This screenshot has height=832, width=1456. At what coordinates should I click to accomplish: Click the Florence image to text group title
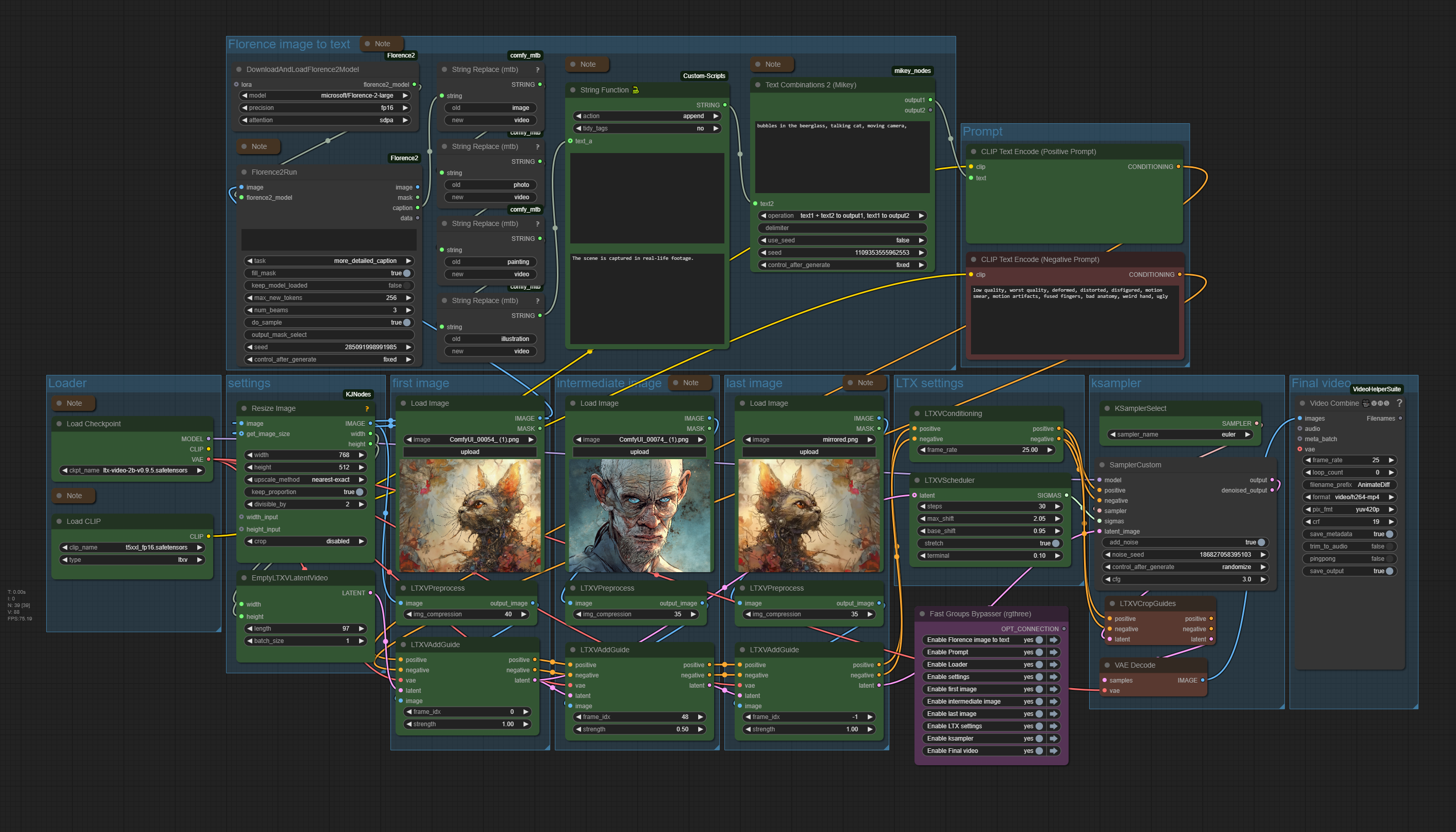pyautogui.click(x=289, y=45)
